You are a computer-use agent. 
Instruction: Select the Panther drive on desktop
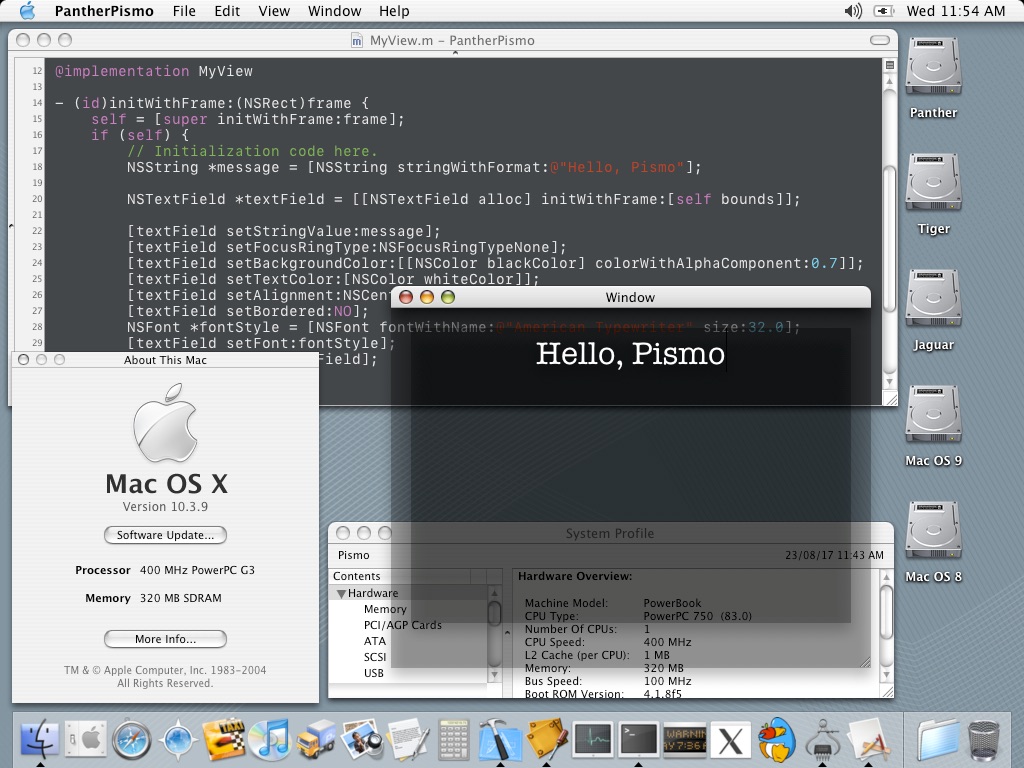933,66
